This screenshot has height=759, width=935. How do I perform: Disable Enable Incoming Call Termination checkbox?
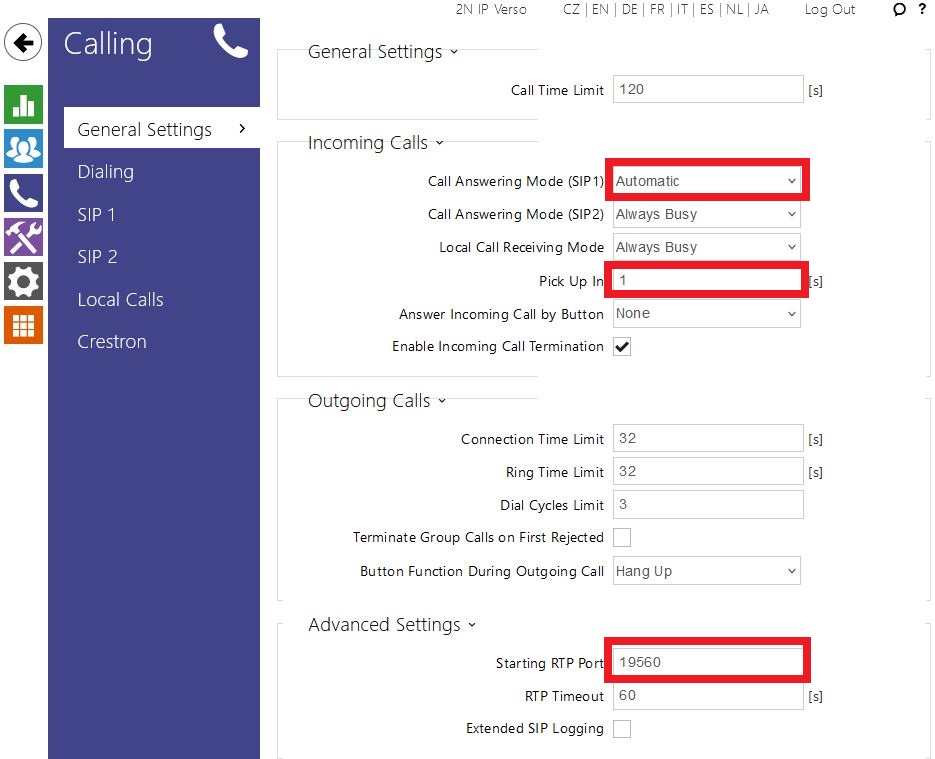[622, 347]
